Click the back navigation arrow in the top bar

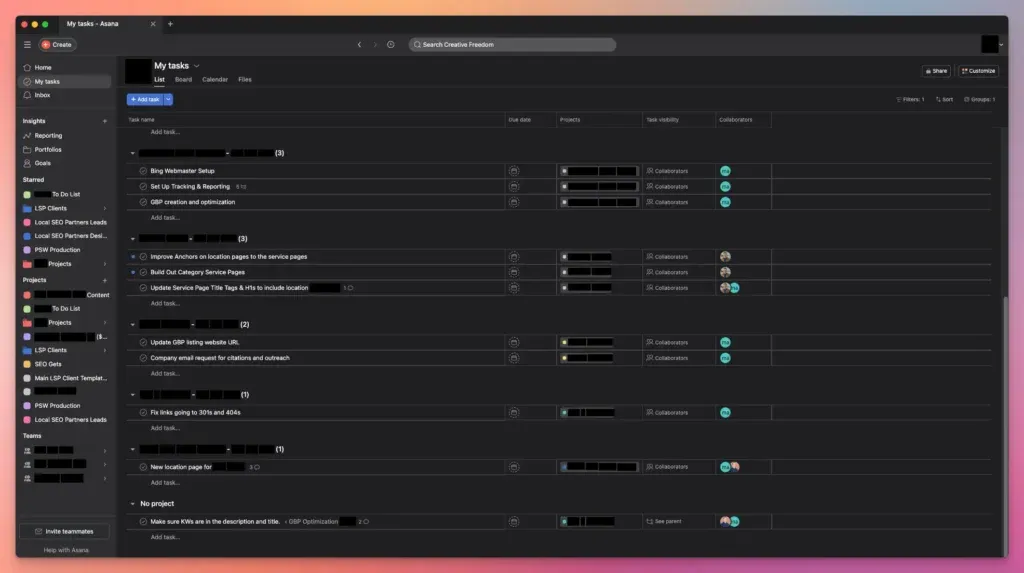click(x=359, y=45)
